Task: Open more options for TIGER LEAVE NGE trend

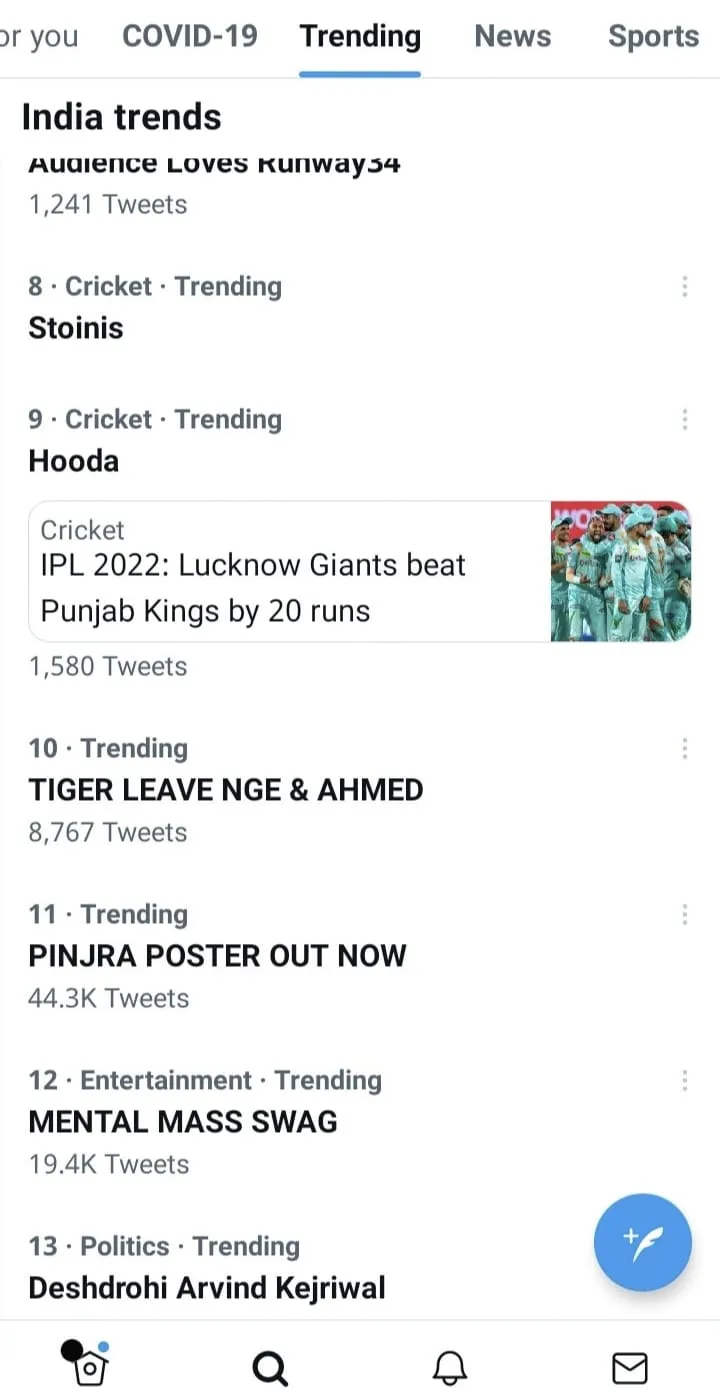Action: click(x=684, y=749)
